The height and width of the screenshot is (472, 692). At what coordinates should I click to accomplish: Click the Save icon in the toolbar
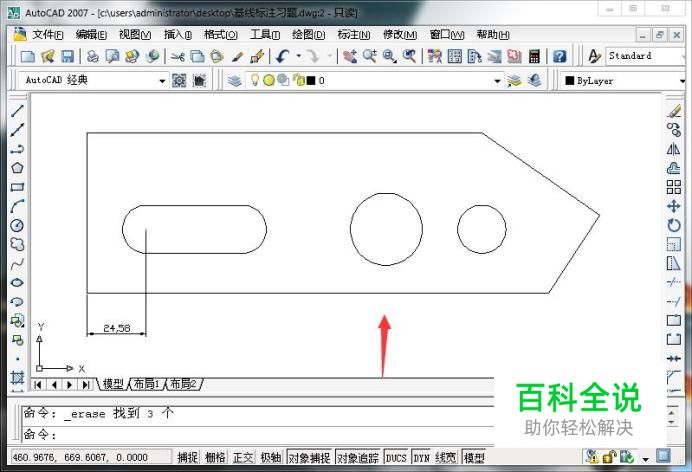click(67, 56)
